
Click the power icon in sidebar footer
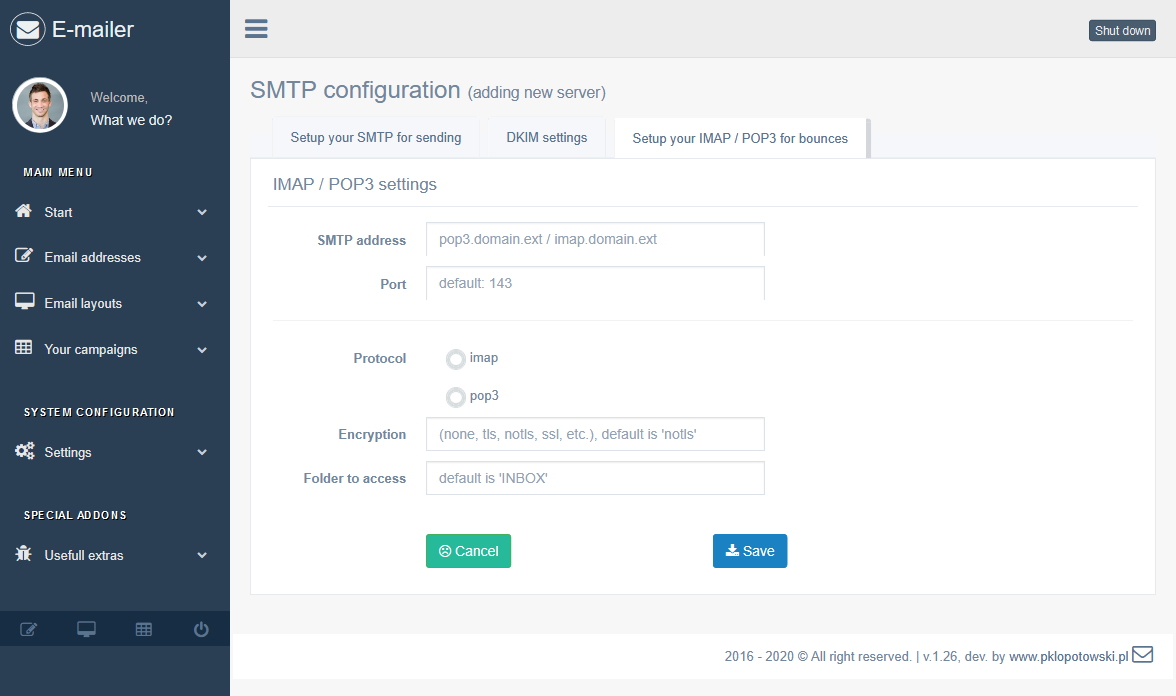[x=201, y=629]
